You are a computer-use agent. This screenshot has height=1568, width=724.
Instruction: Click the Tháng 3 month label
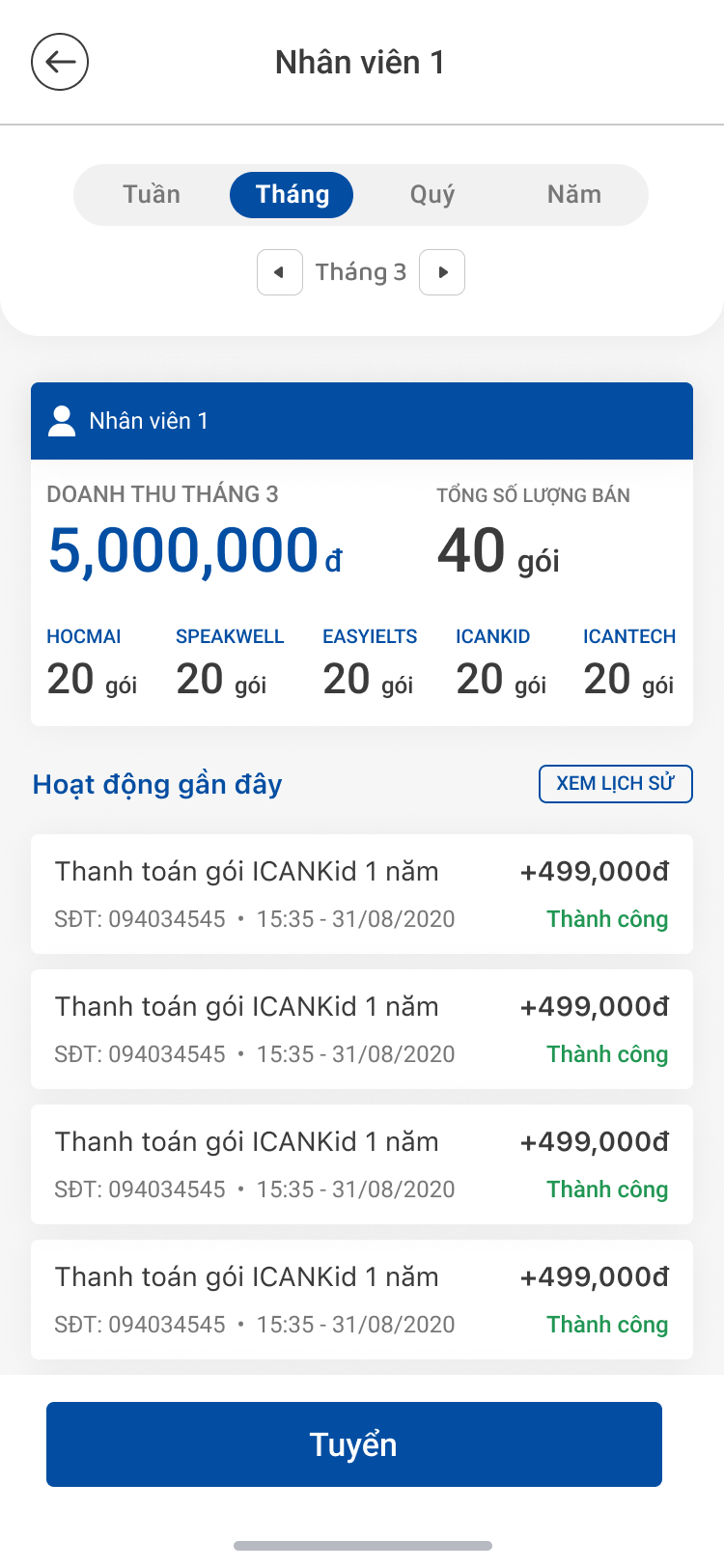pos(361,272)
